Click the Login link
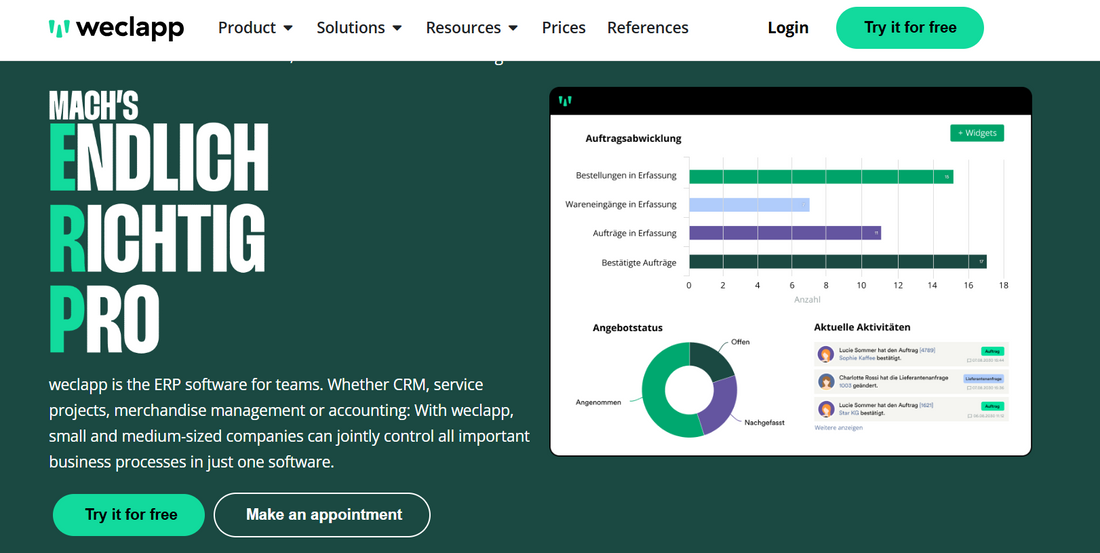 [788, 28]
